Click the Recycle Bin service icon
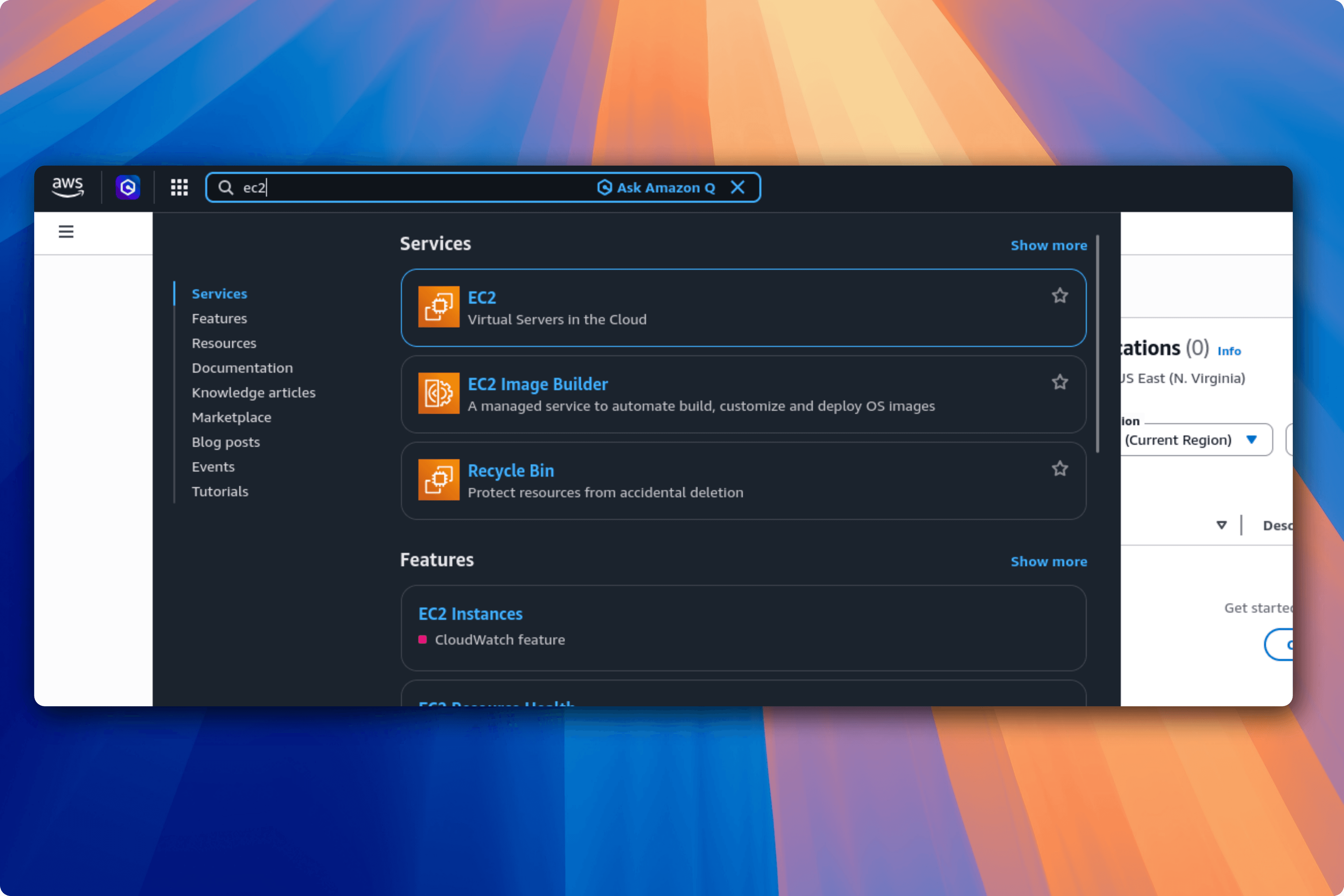Screen dimensions: 1344x896 coord(439,480)
